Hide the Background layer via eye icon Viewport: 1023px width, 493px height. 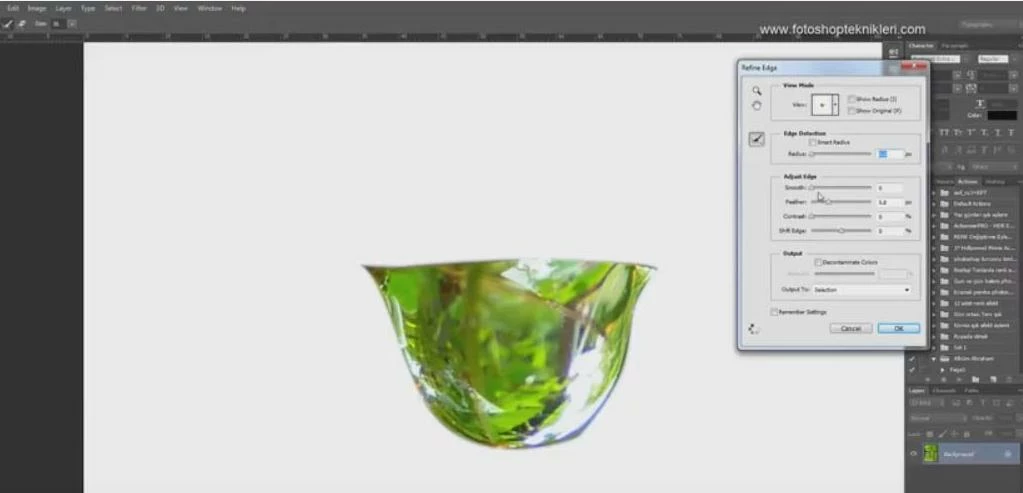(913, 454)
